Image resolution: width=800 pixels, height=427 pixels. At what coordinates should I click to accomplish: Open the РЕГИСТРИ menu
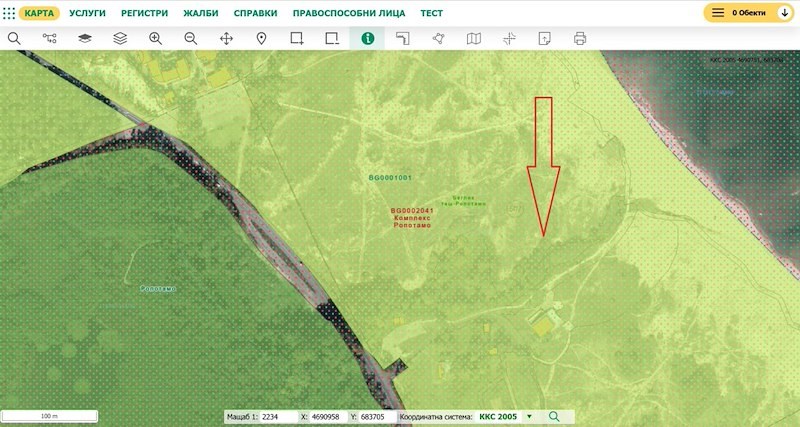coord(145,13)
